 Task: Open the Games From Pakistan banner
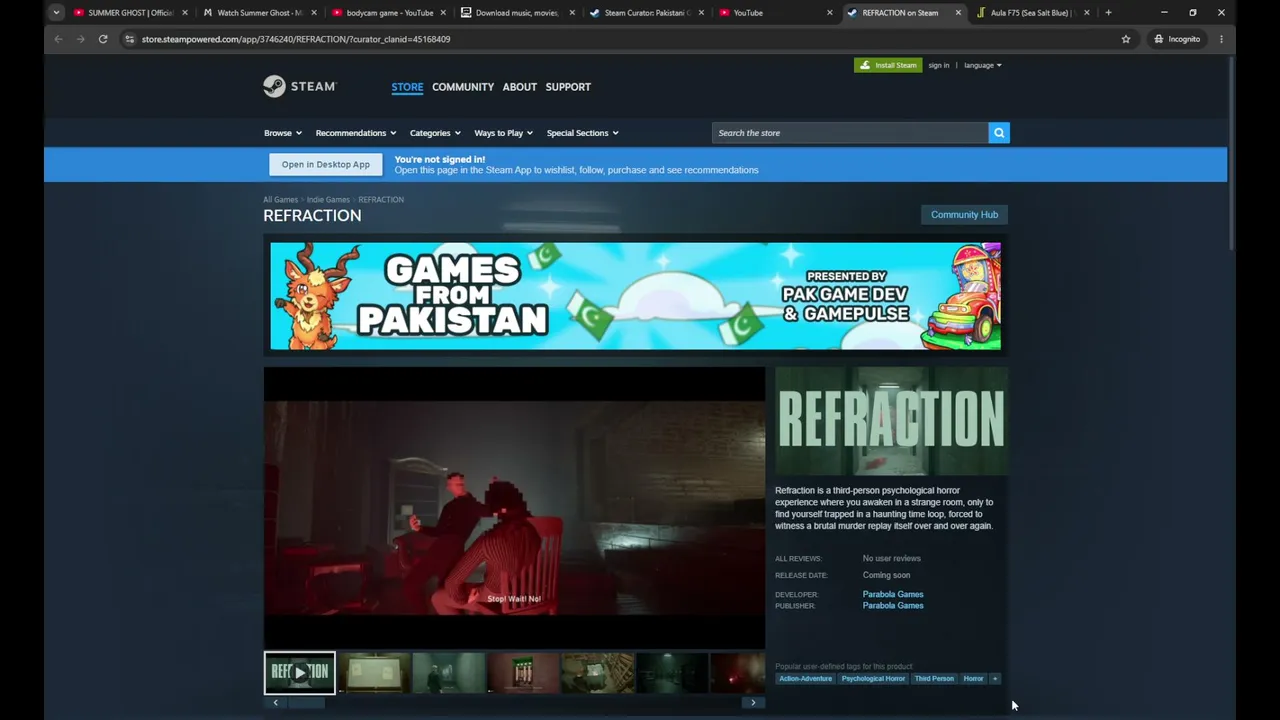point(635,296)
